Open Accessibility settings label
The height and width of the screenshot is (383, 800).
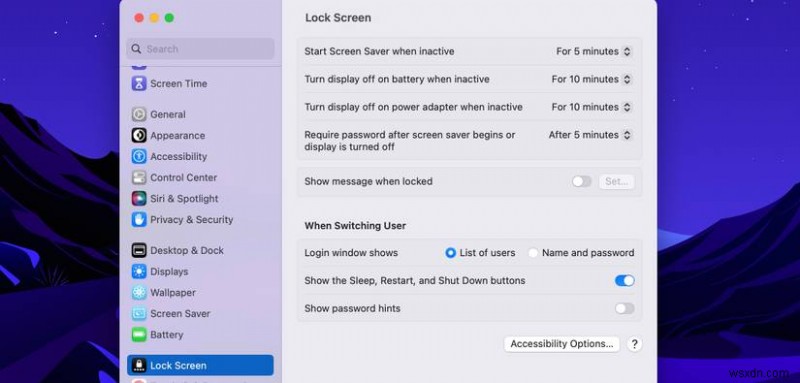point(179,157)
